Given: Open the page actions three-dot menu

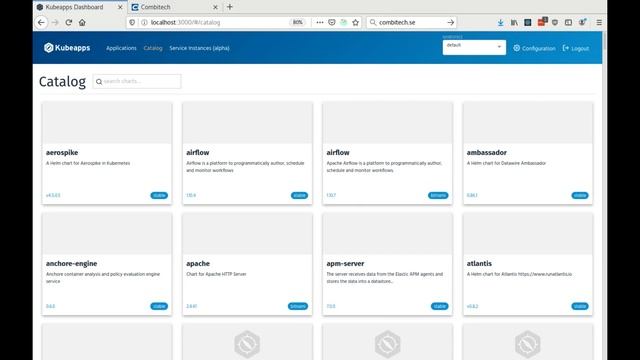Looking at the screenshot, I should (x=320, y=22).
